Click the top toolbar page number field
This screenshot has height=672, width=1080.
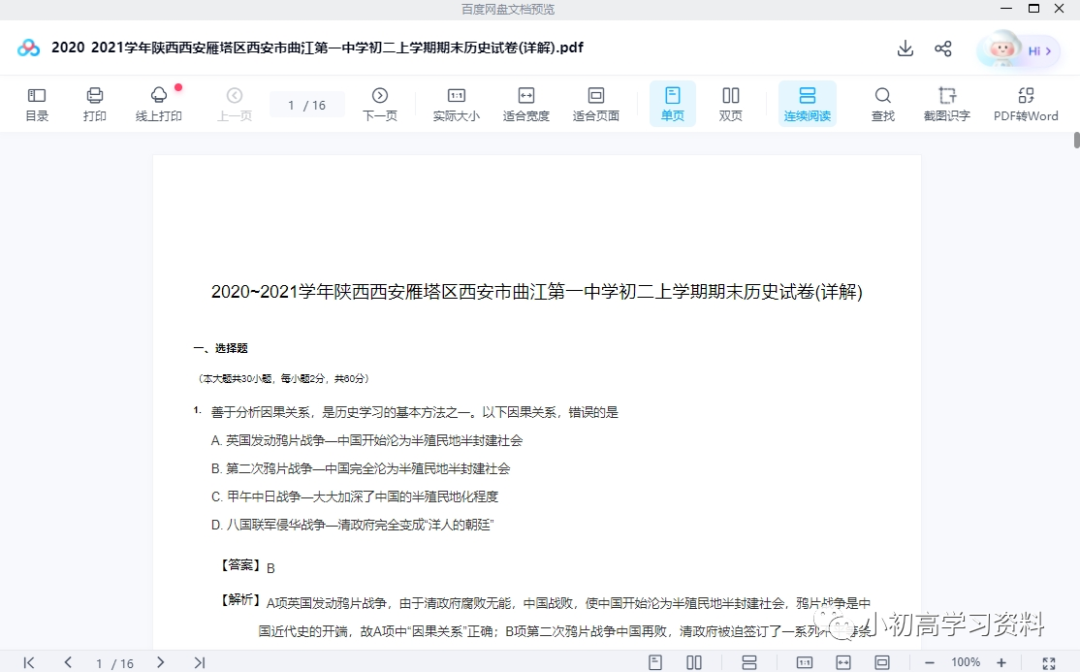click(x=307, y=105)
